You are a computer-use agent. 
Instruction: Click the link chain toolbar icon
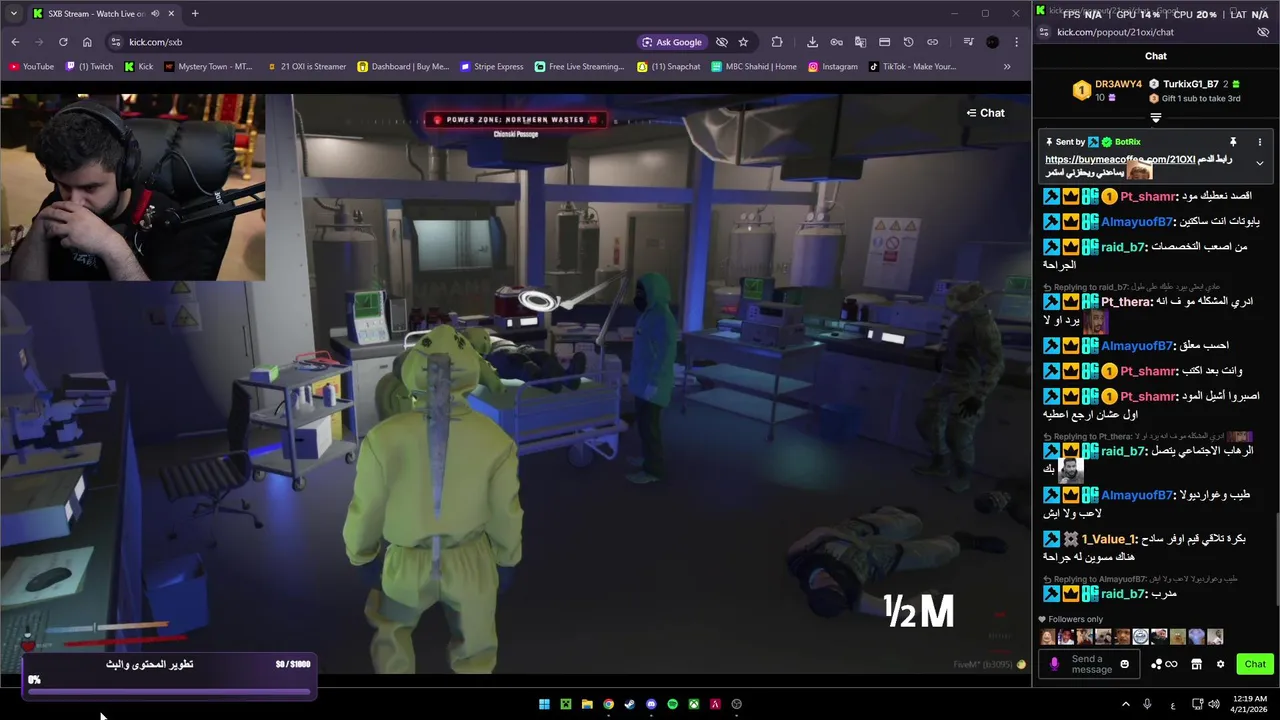click(932, 42)
